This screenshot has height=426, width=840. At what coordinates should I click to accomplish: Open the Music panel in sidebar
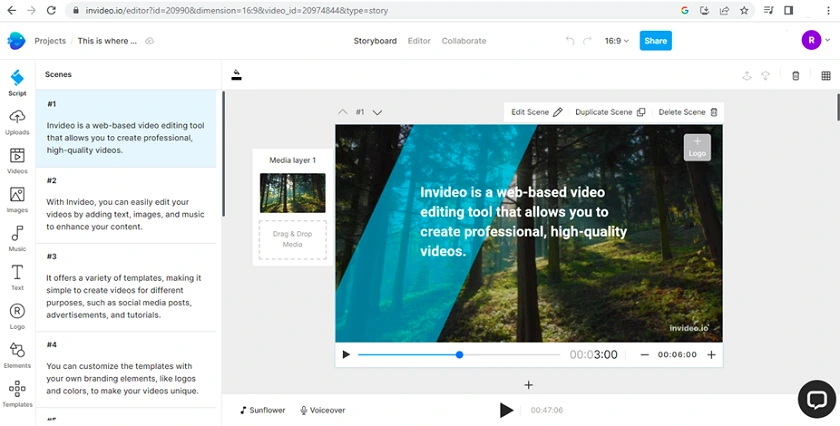point(17,238)
